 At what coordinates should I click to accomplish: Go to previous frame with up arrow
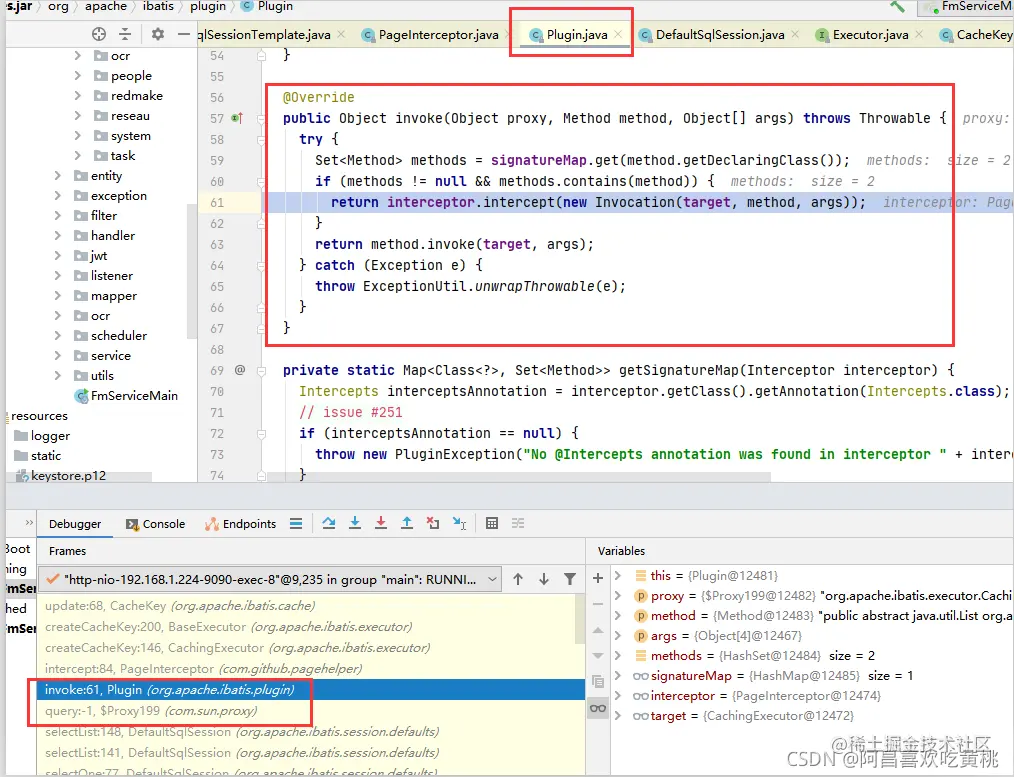point(518,579)
